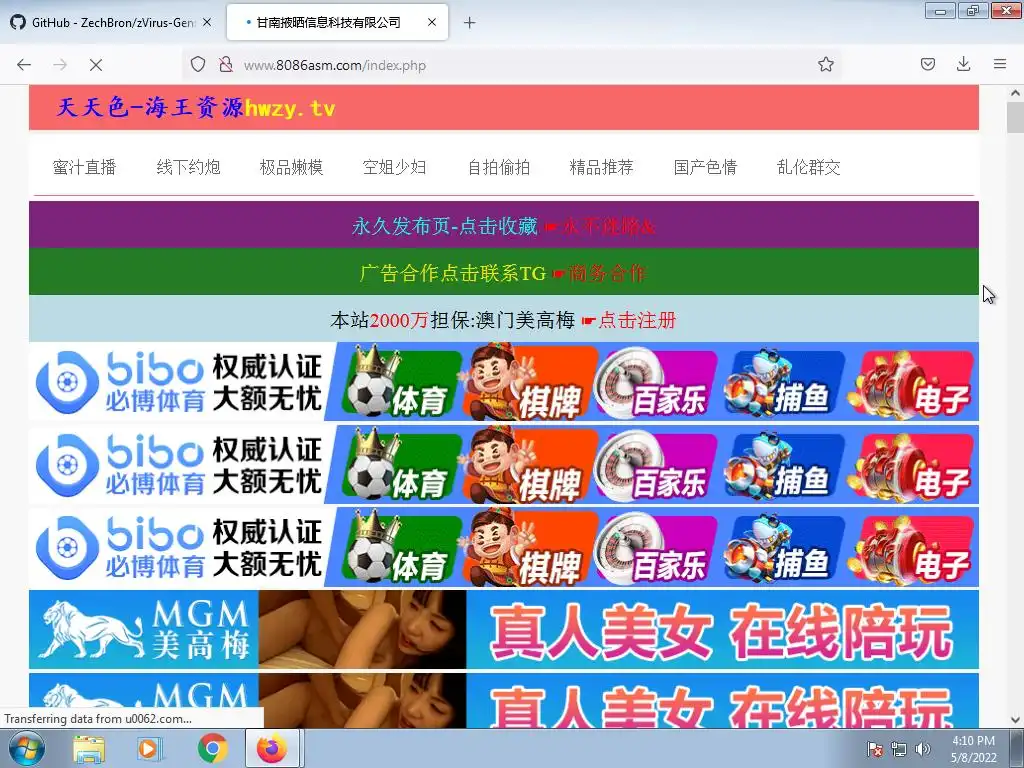1024x768 pixels.
Task: Open a new tab with plus button
Action: (469, 23)
